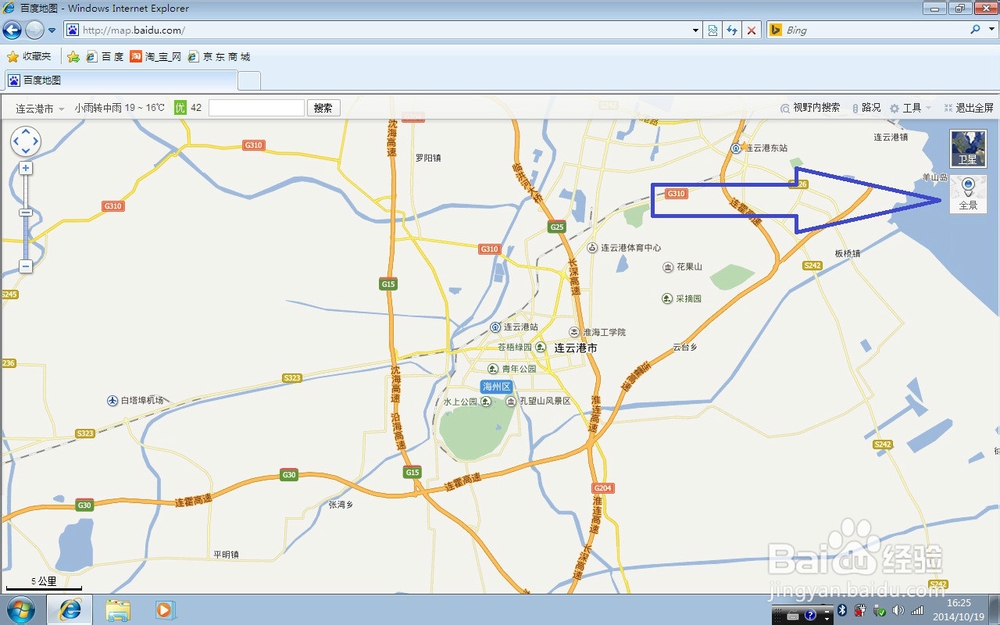1000x625 pixels.
Task: Click the 水上公园 marker
Action: (486, 401)
